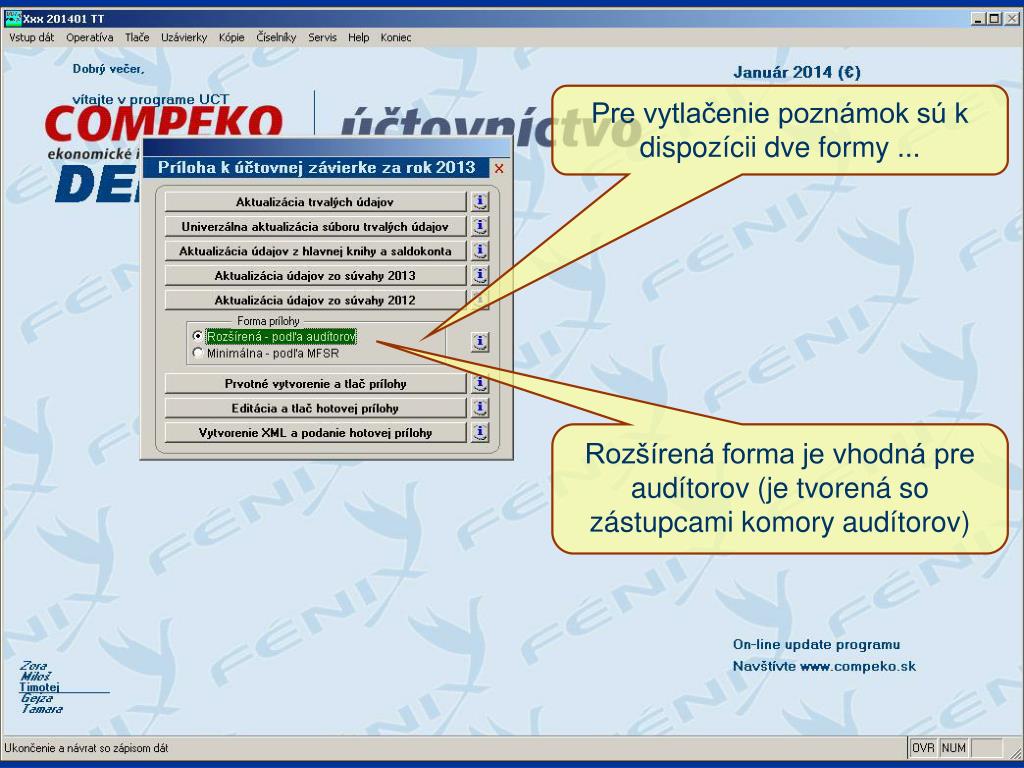Click Editácia a tlač hotovej prílohy button

(315, 408)
